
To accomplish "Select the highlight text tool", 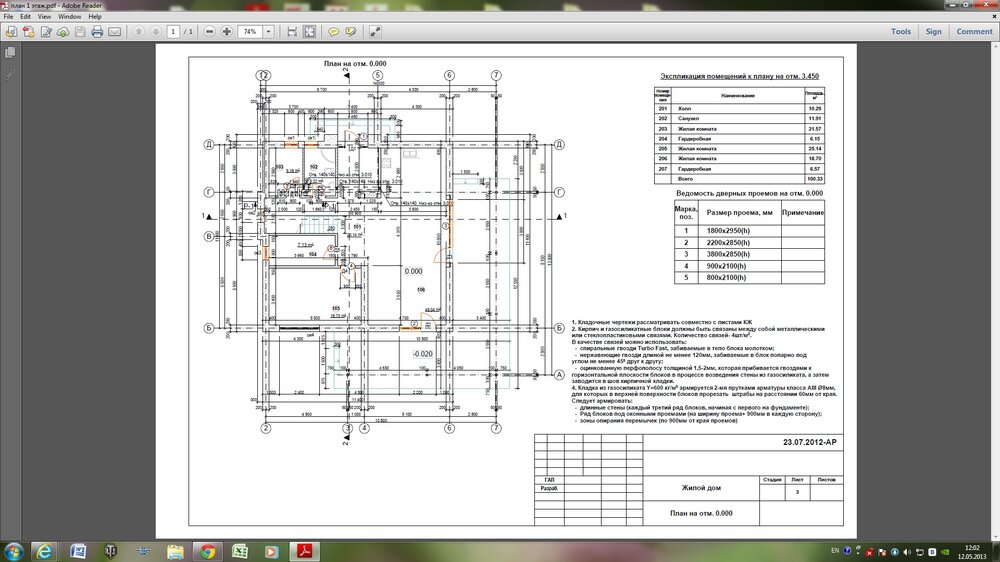I will 353,32.
